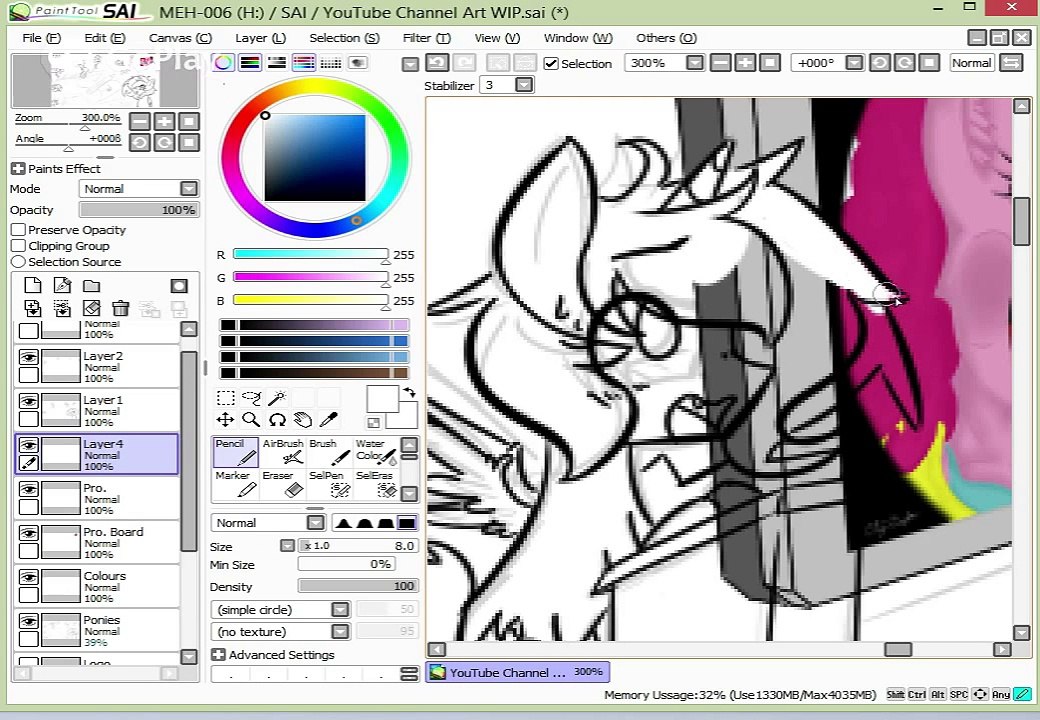Select the SelPen tool
1040x720 pixels.
click(330, 484)
